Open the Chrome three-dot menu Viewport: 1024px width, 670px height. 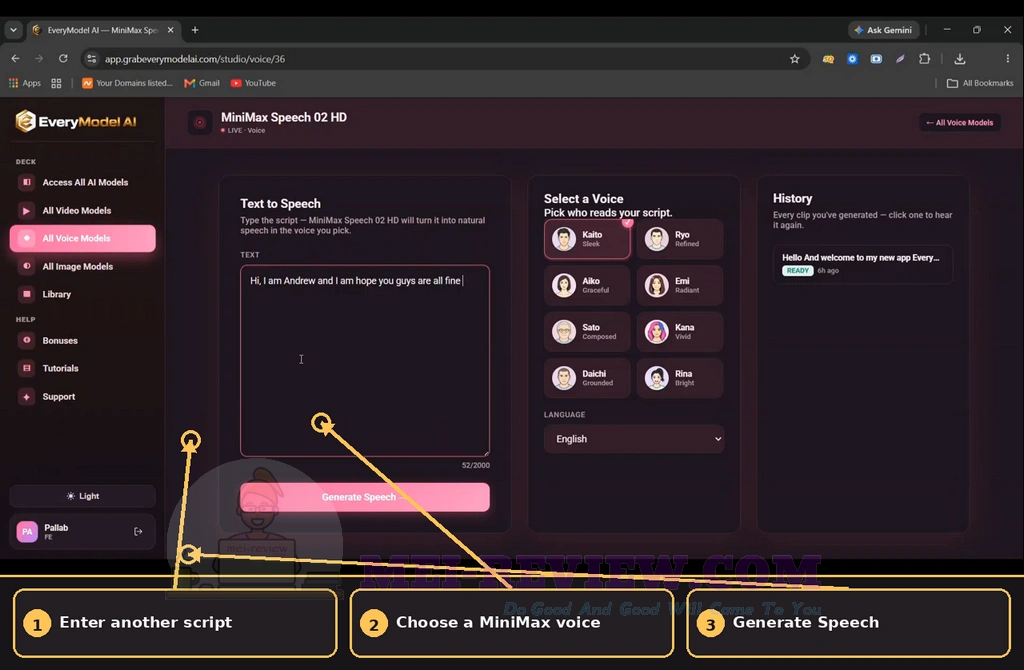click(x=1008, y=59)
